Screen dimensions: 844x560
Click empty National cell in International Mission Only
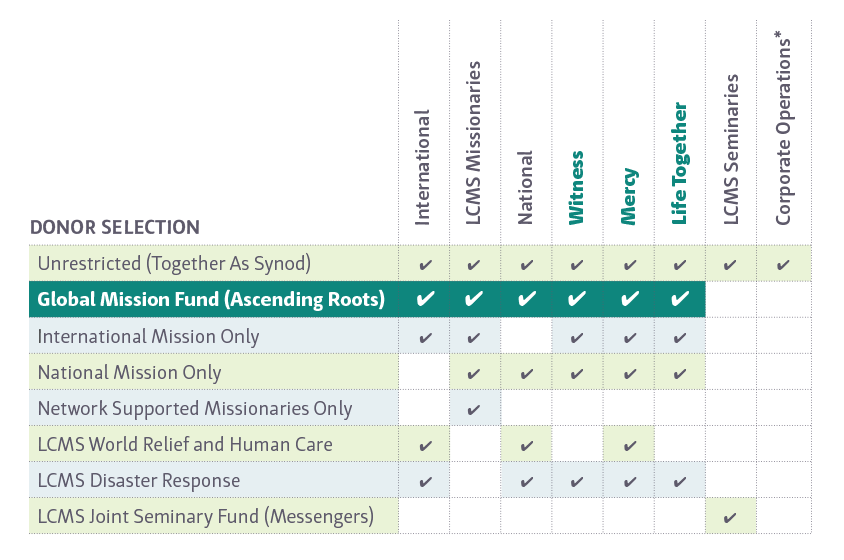click(x=526, y=337)
